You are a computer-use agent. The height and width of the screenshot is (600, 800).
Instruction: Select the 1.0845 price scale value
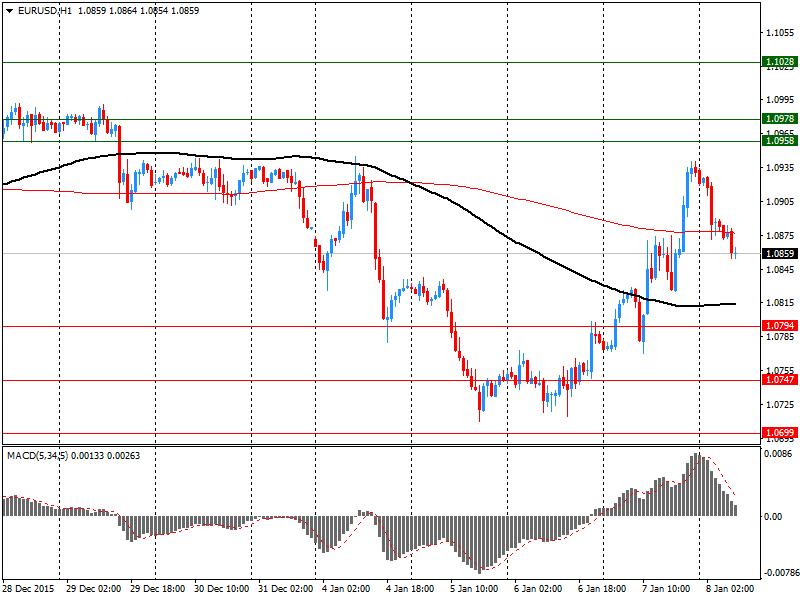(x=780, y=269)
